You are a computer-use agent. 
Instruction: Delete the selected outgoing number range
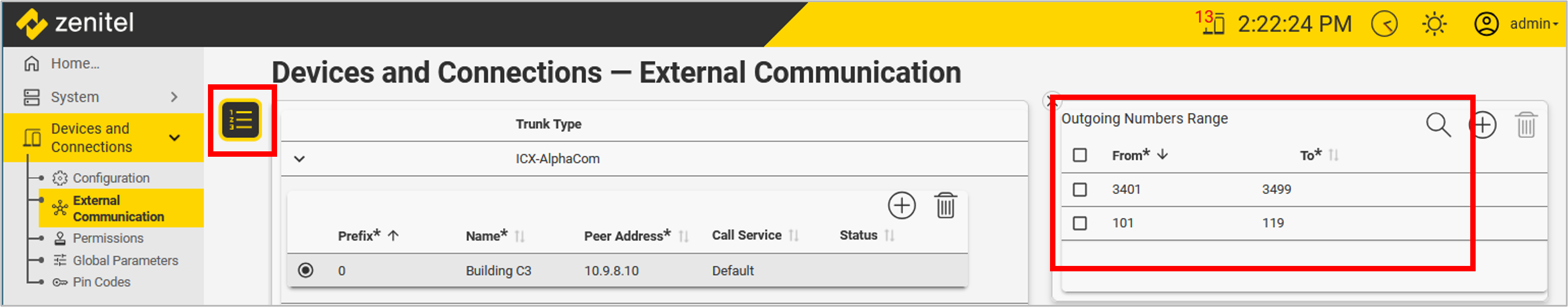pos(1526,125)
